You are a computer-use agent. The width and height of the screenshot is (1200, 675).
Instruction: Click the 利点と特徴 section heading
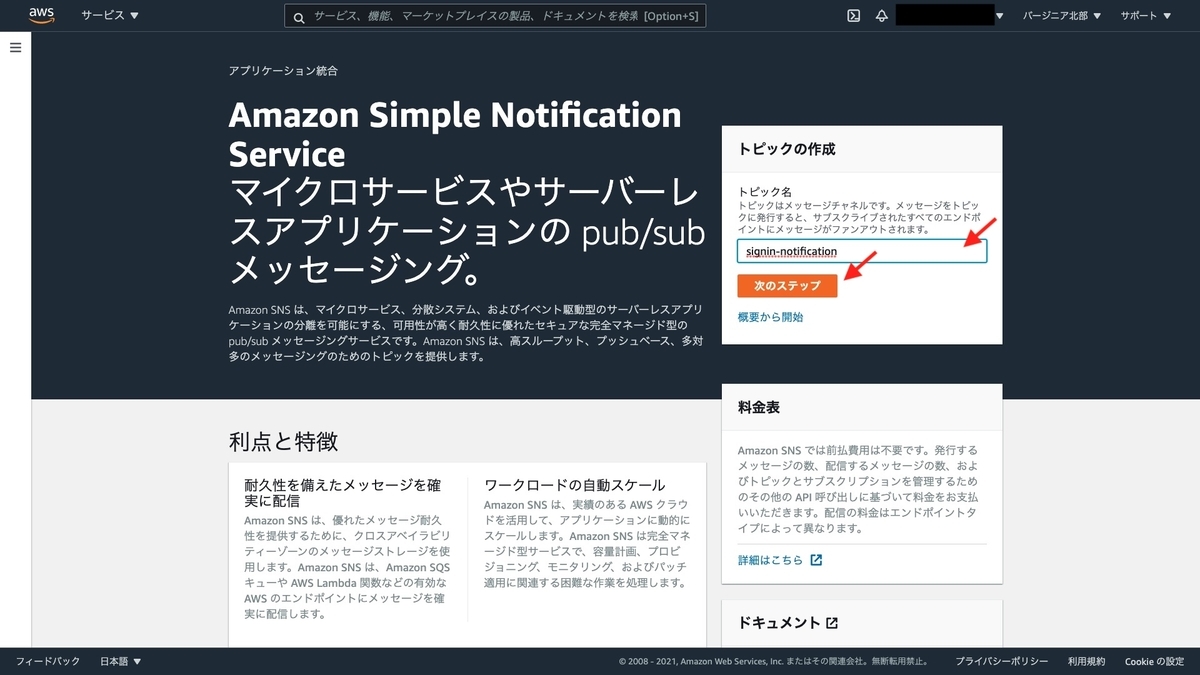click(x=283, y=442)
